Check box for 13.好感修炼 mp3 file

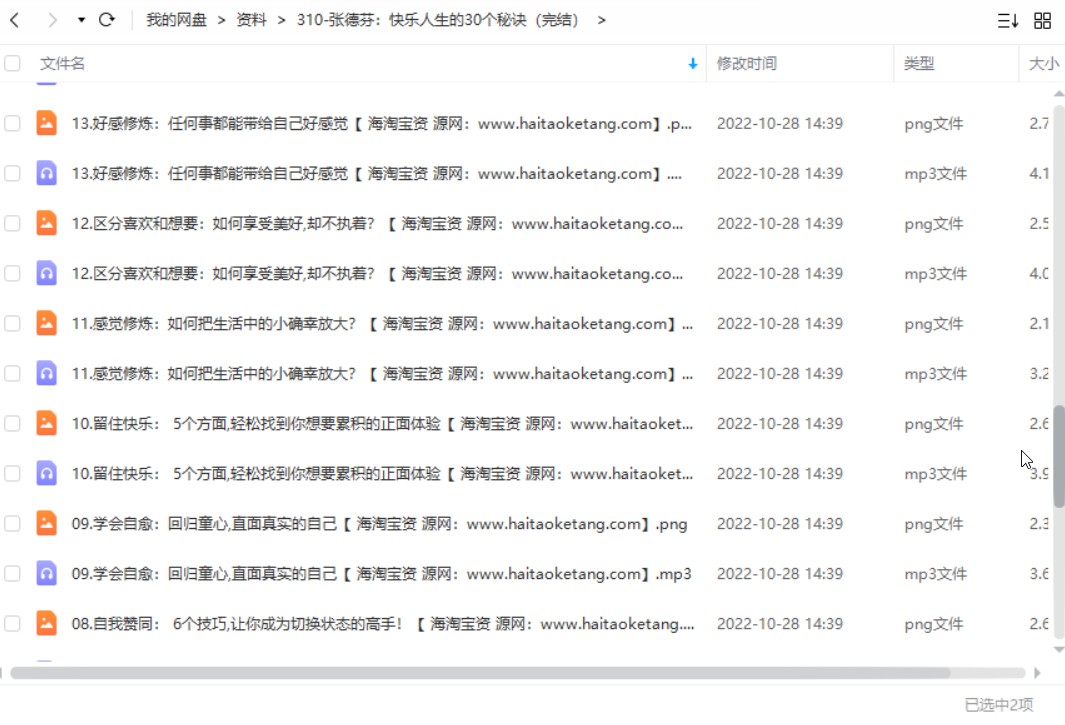tap(12, 173)
